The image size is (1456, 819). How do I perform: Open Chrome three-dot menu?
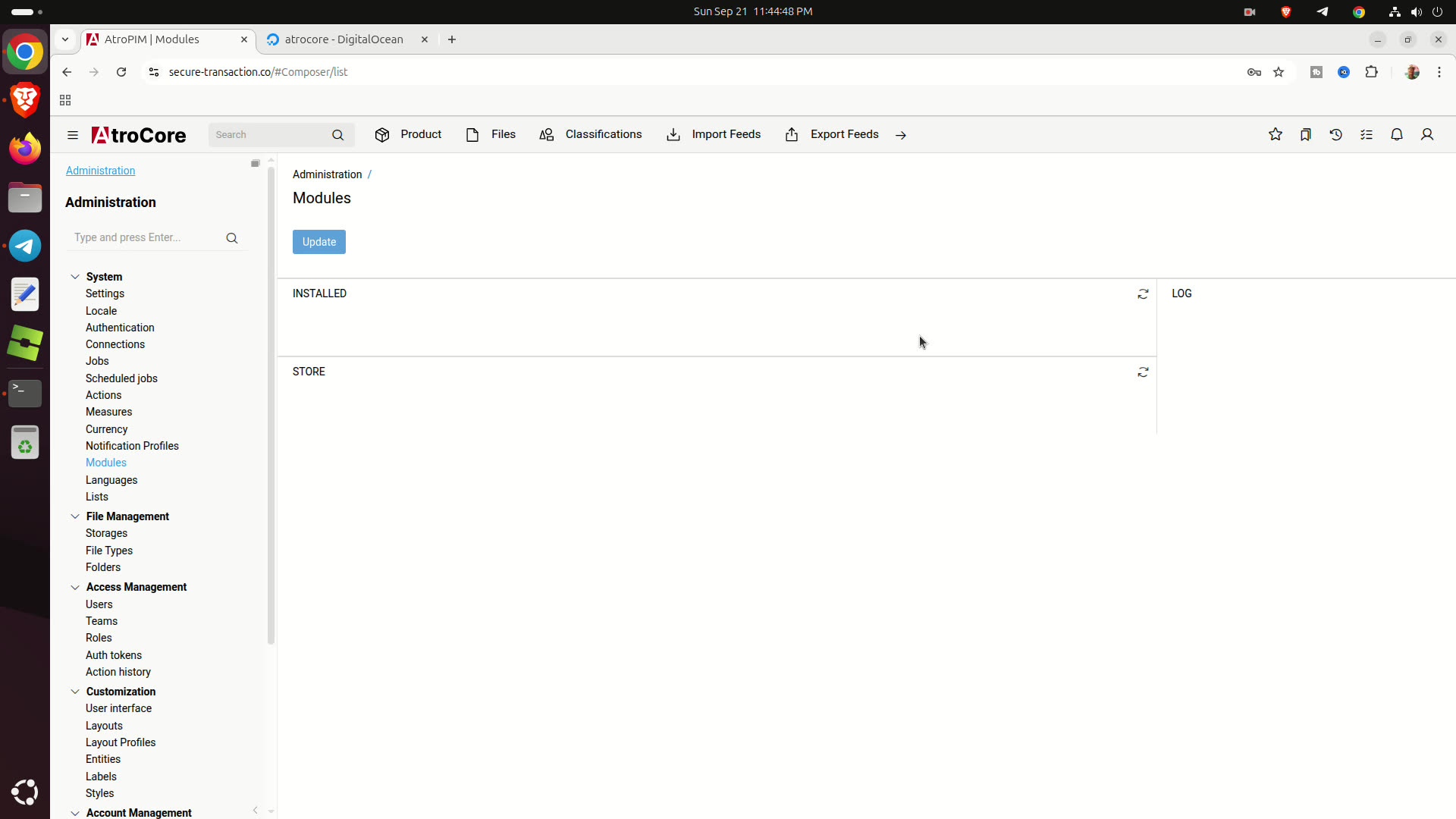click(x=1439, y=72)
